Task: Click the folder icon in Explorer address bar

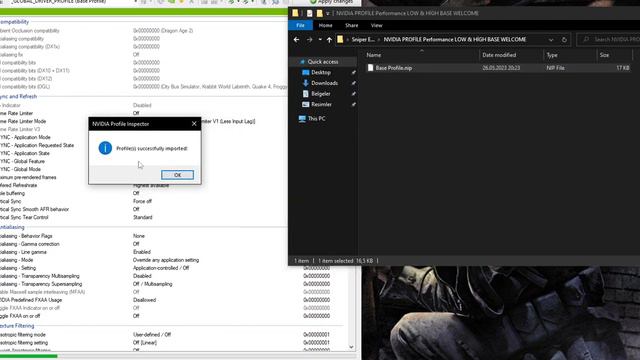Action: 340,39
